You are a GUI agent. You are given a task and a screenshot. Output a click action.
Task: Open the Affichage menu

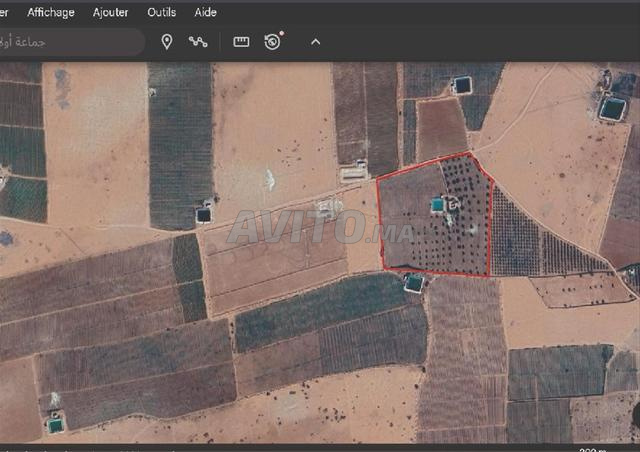[x=50, y=12]
